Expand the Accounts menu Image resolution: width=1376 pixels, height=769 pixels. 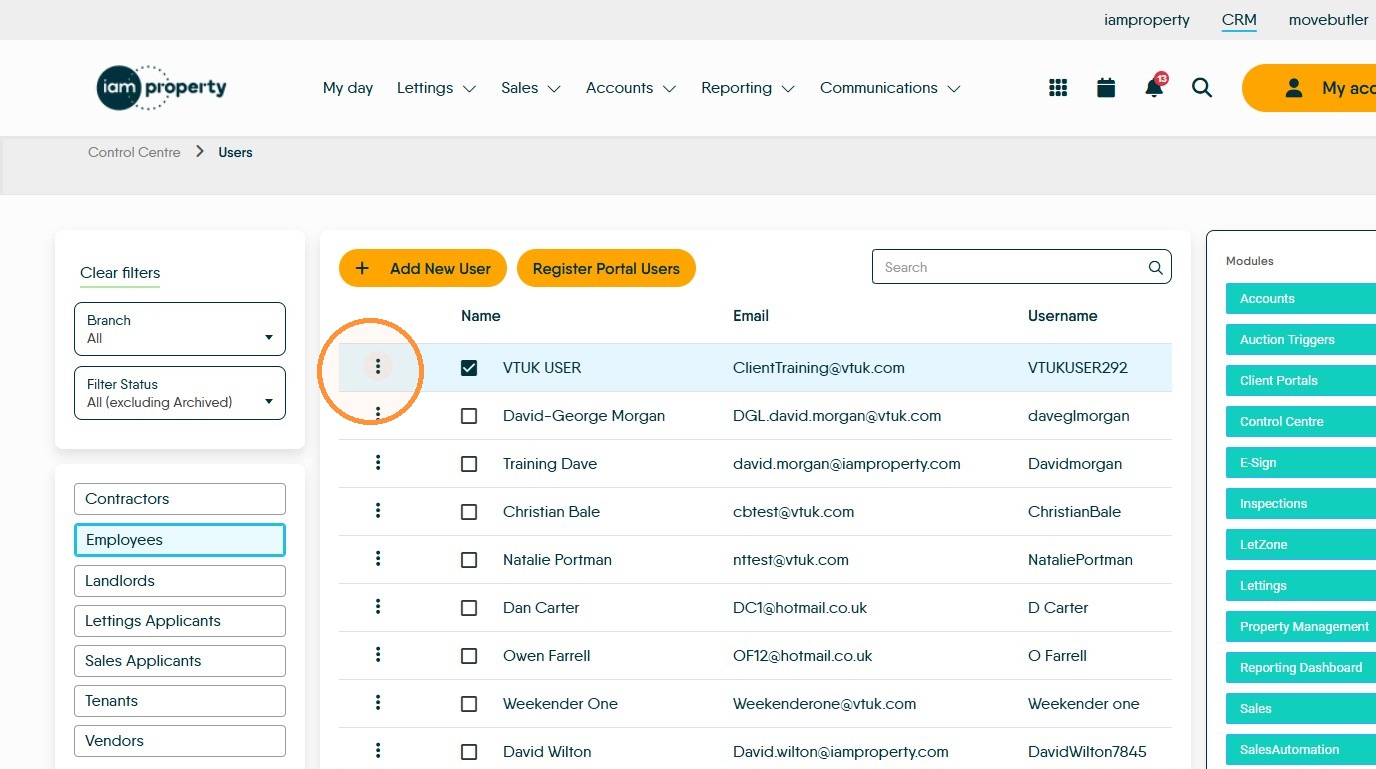(x=631, y=88)
